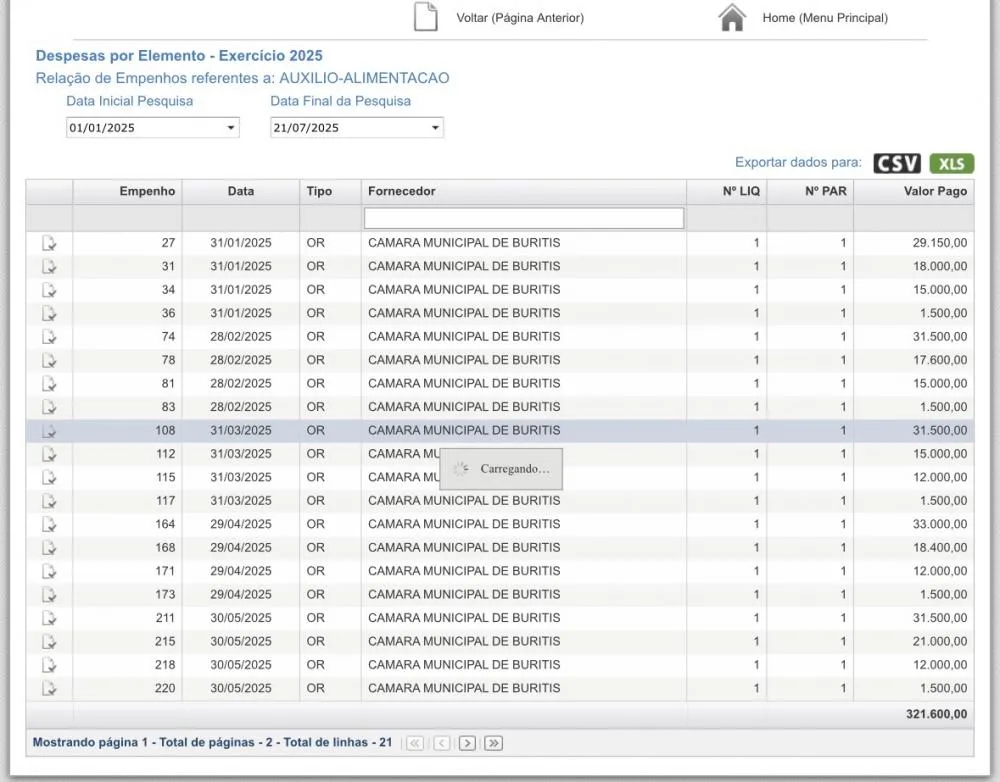Open detail icon for empenho 211
Screen dimensions: 1000x782
tap(49, 618)
